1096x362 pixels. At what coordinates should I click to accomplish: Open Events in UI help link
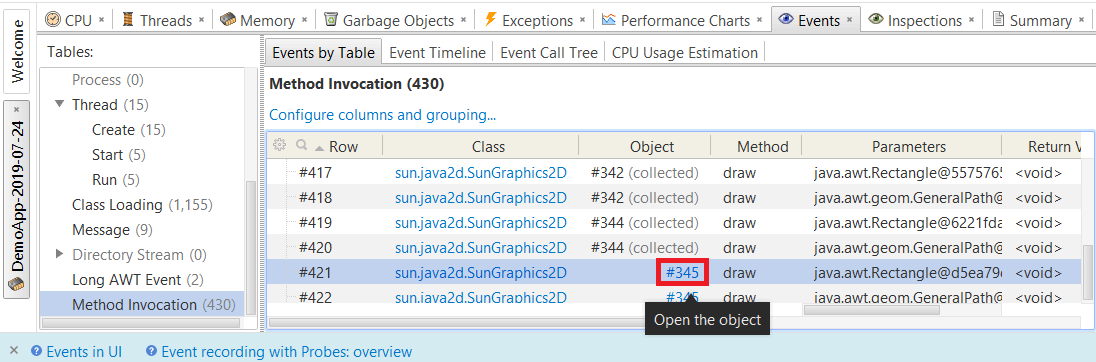coord(77,352)
